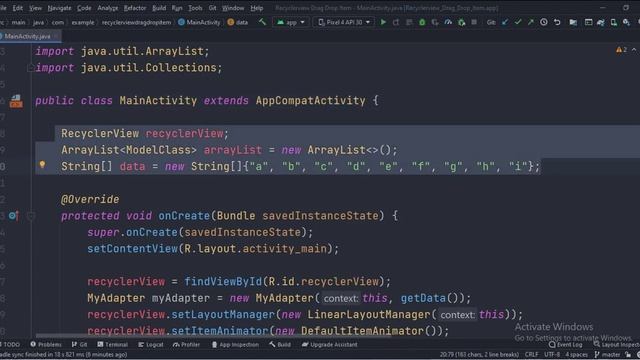This screenshot has height=360, width=640.
Task: Click Apply Code Changes icon
Action: click(409, 22)
